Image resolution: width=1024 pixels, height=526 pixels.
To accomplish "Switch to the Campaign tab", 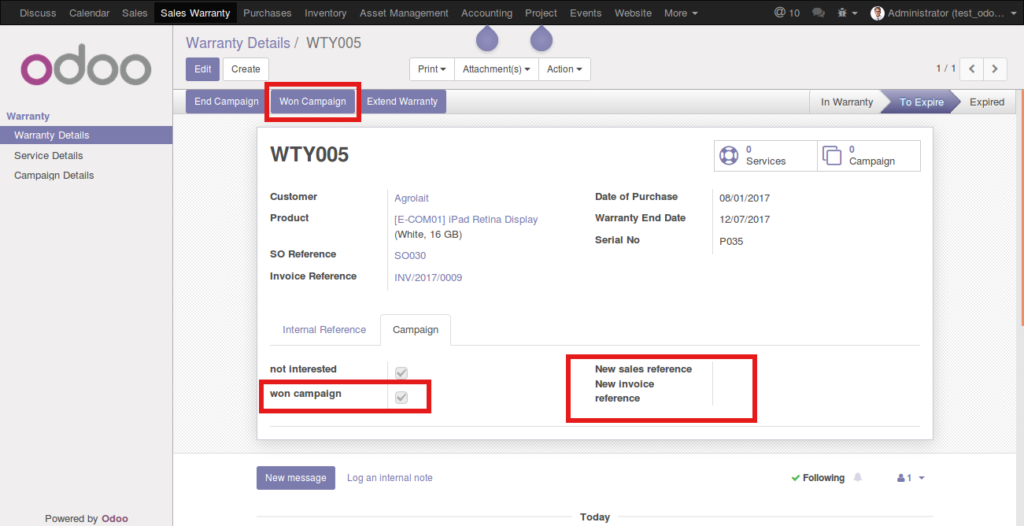I will (x=415, y=329).
